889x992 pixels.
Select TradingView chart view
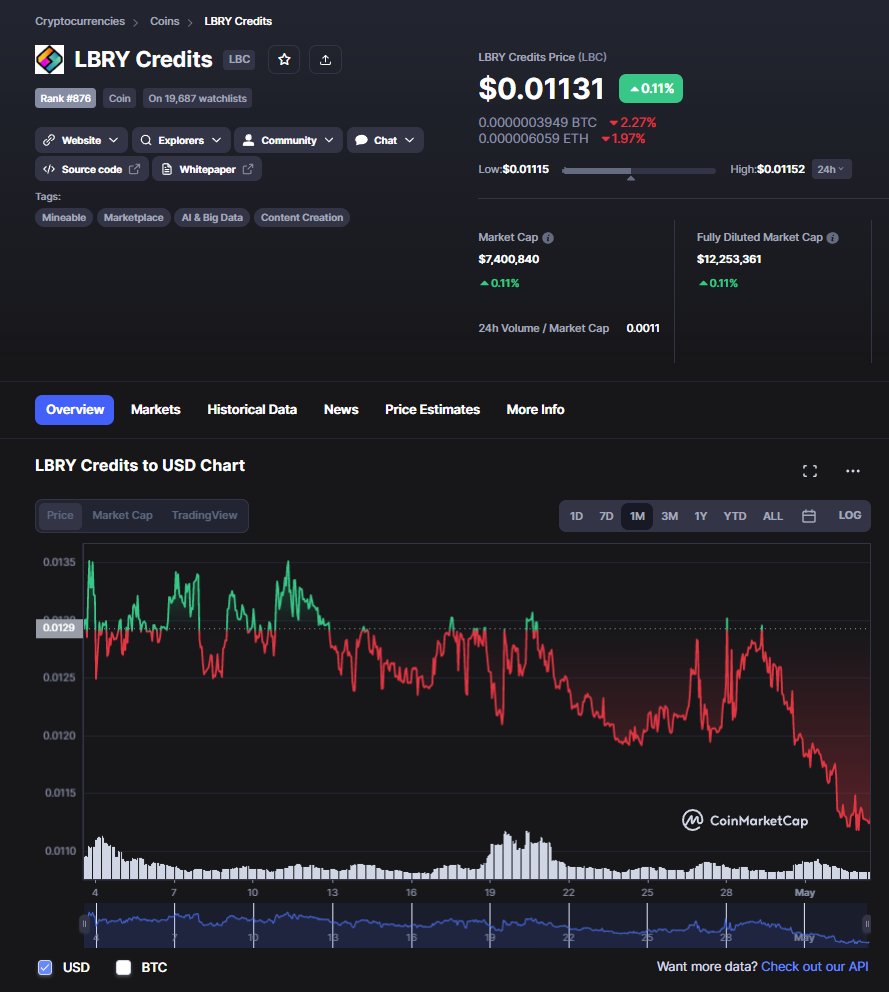click(204, 516)
